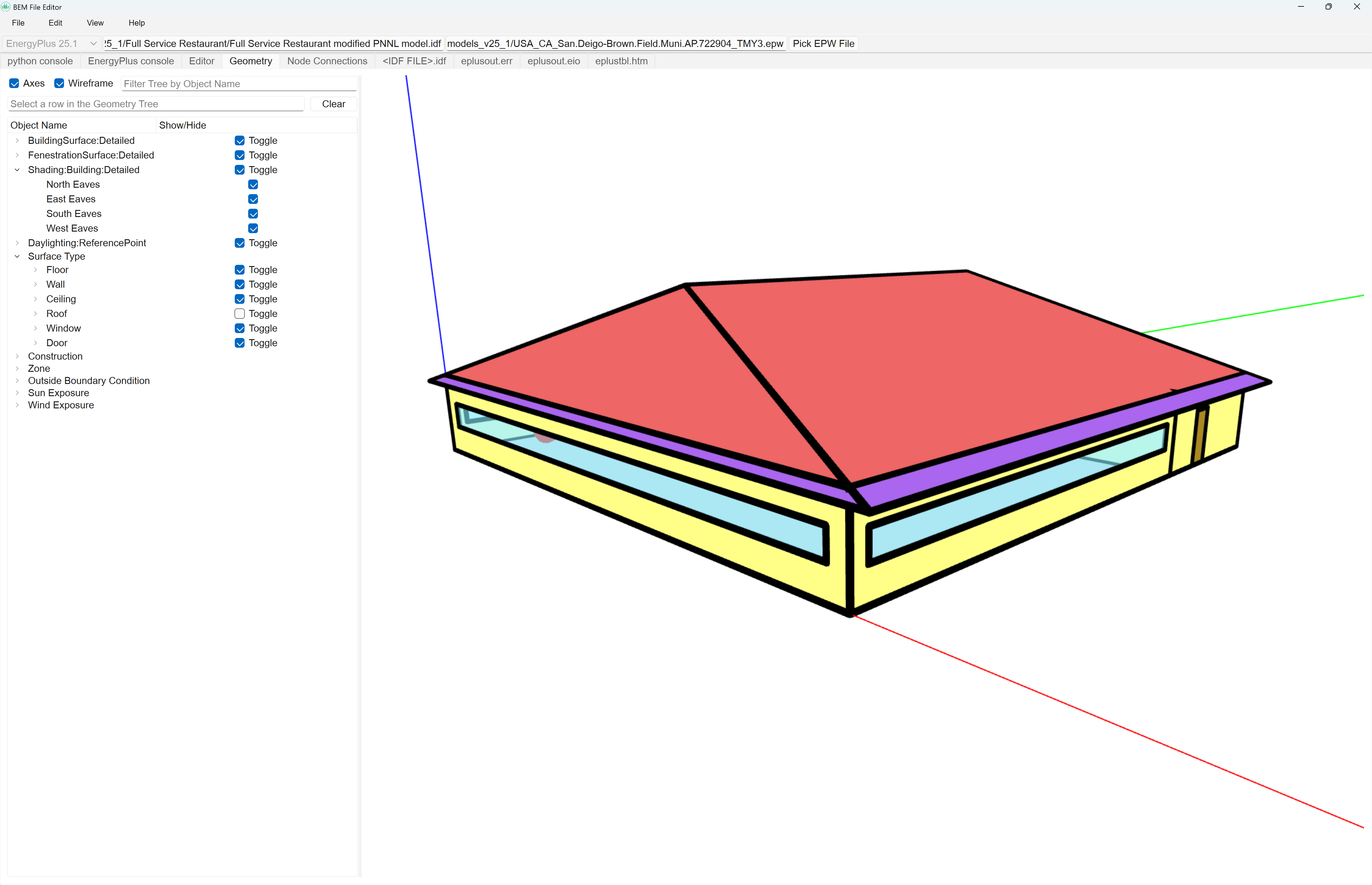This screenshot has width=1372, height=885.
Task: Hide East Eaves shading surface
Action: click(253, 199)
